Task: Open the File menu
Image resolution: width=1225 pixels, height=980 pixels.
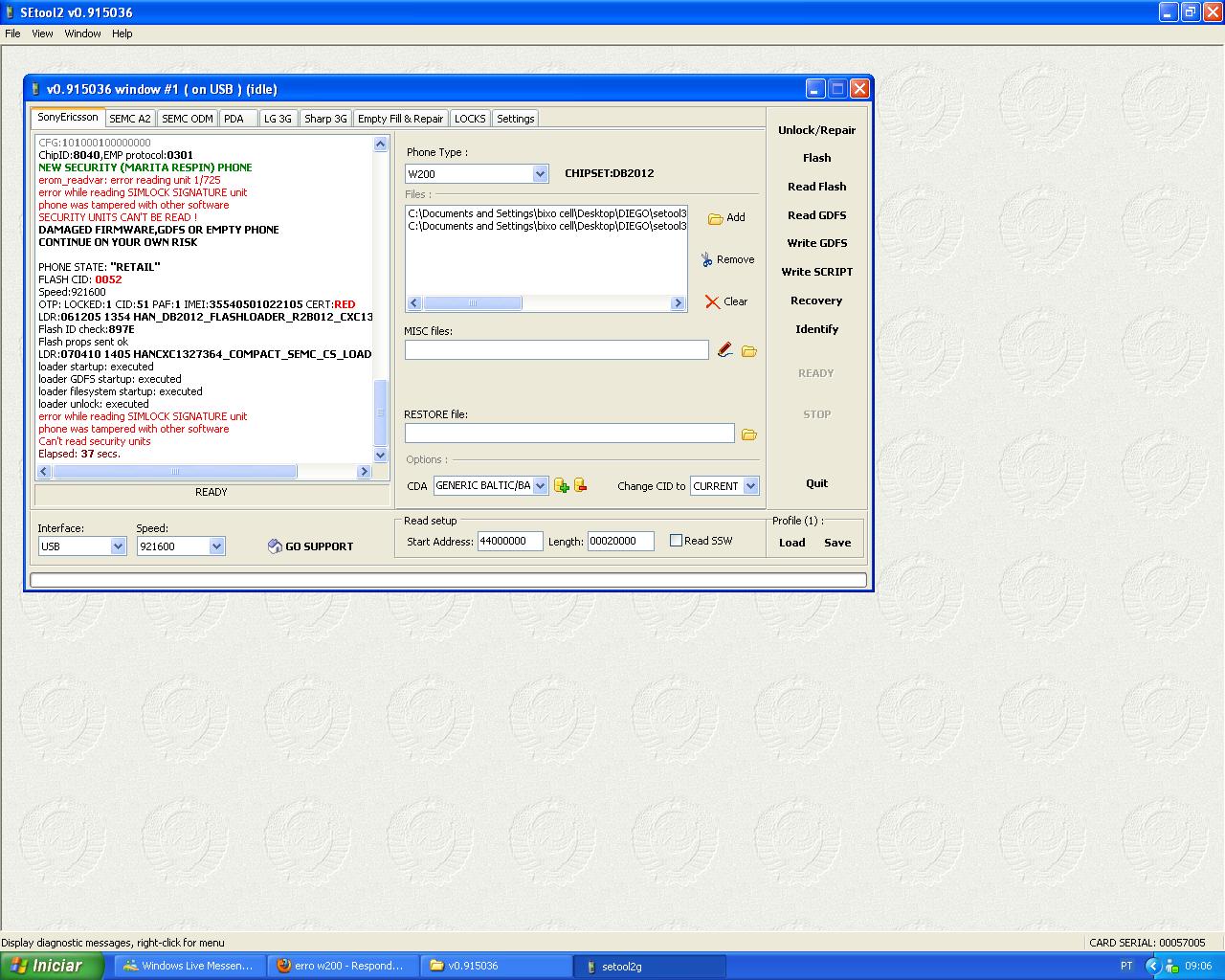Action: tap(12, 33)
